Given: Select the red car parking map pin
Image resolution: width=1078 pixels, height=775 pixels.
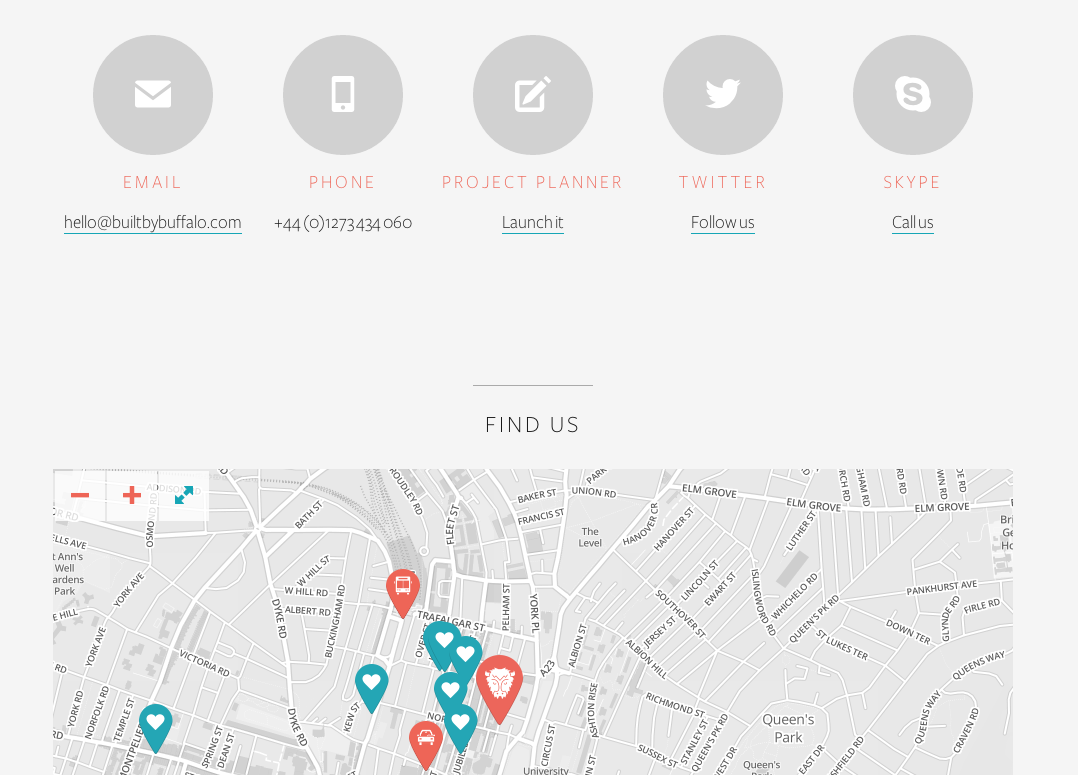Looking at the screenshot, I should [x=426, y=745].
